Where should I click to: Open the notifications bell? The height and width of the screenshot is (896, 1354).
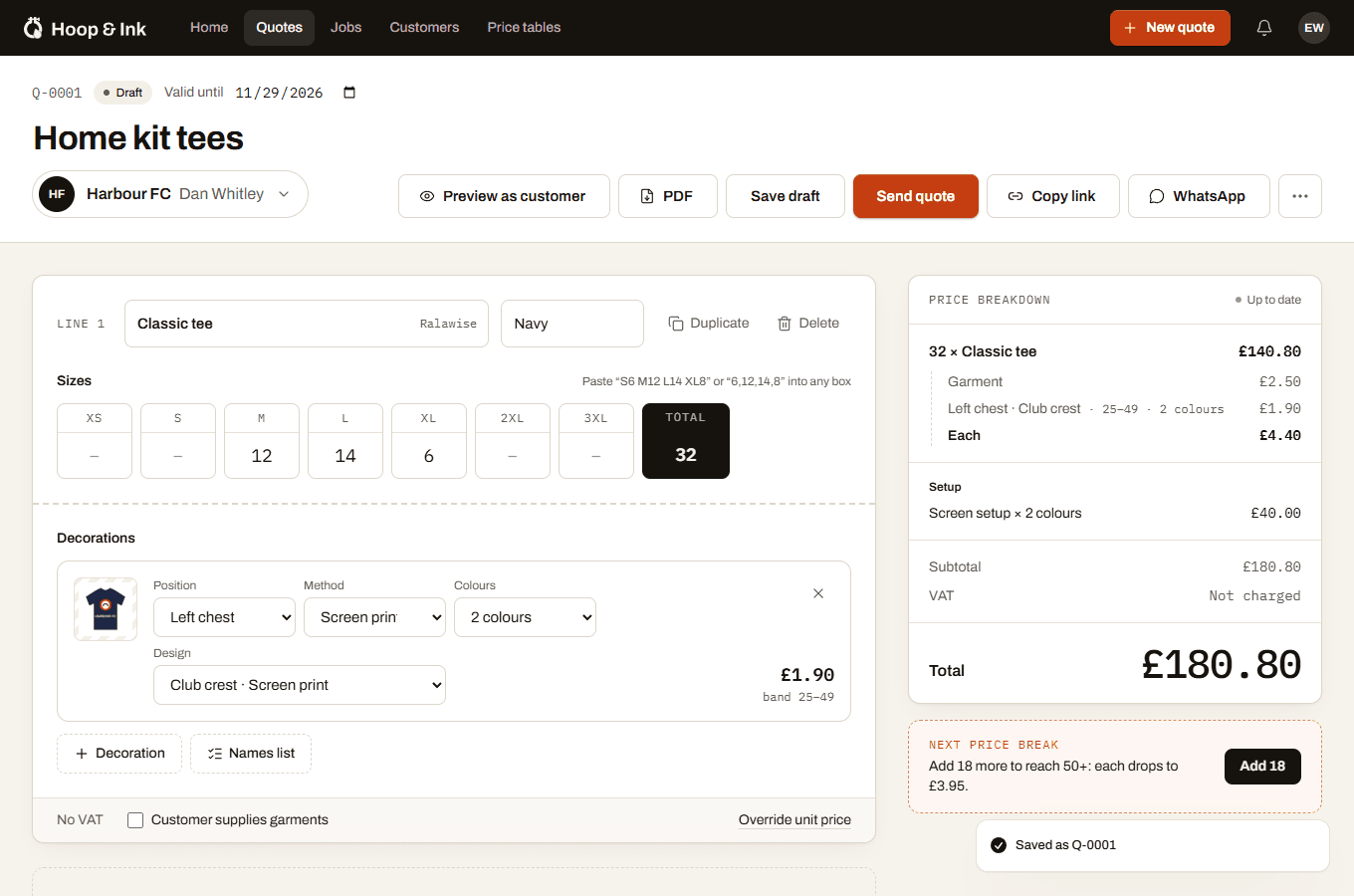tap(1264, 28)
